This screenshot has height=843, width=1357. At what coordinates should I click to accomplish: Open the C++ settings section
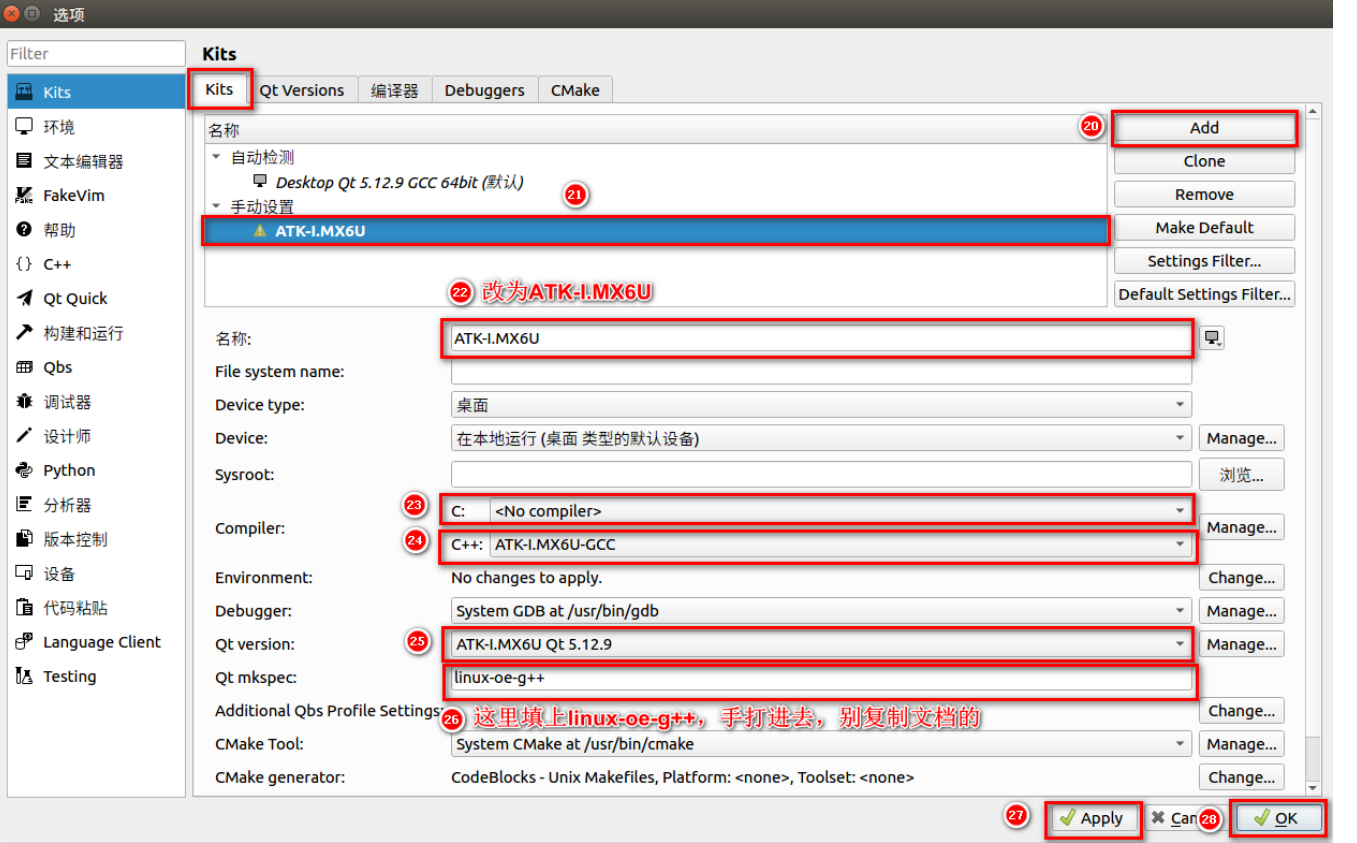(55, 263)
